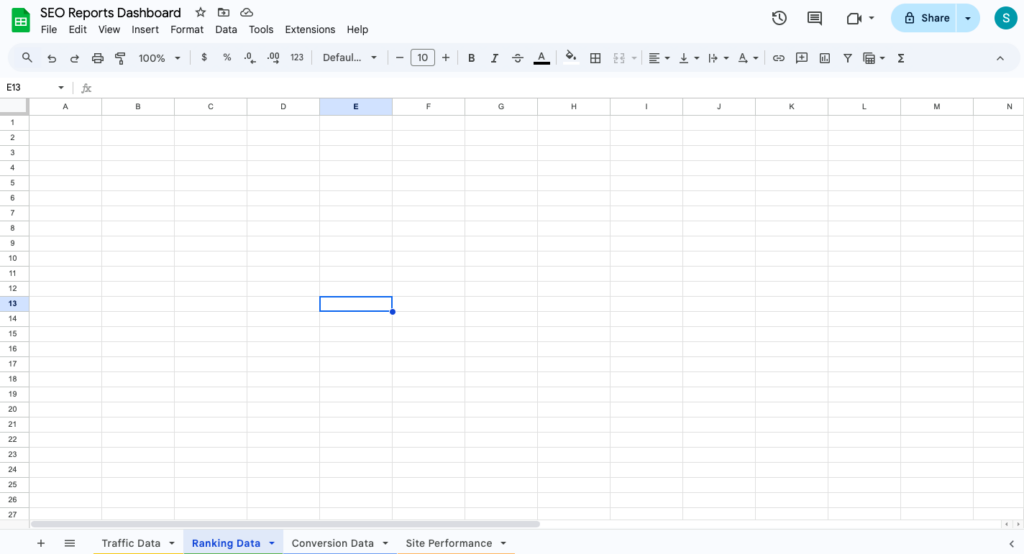Insert a chart

825,58
